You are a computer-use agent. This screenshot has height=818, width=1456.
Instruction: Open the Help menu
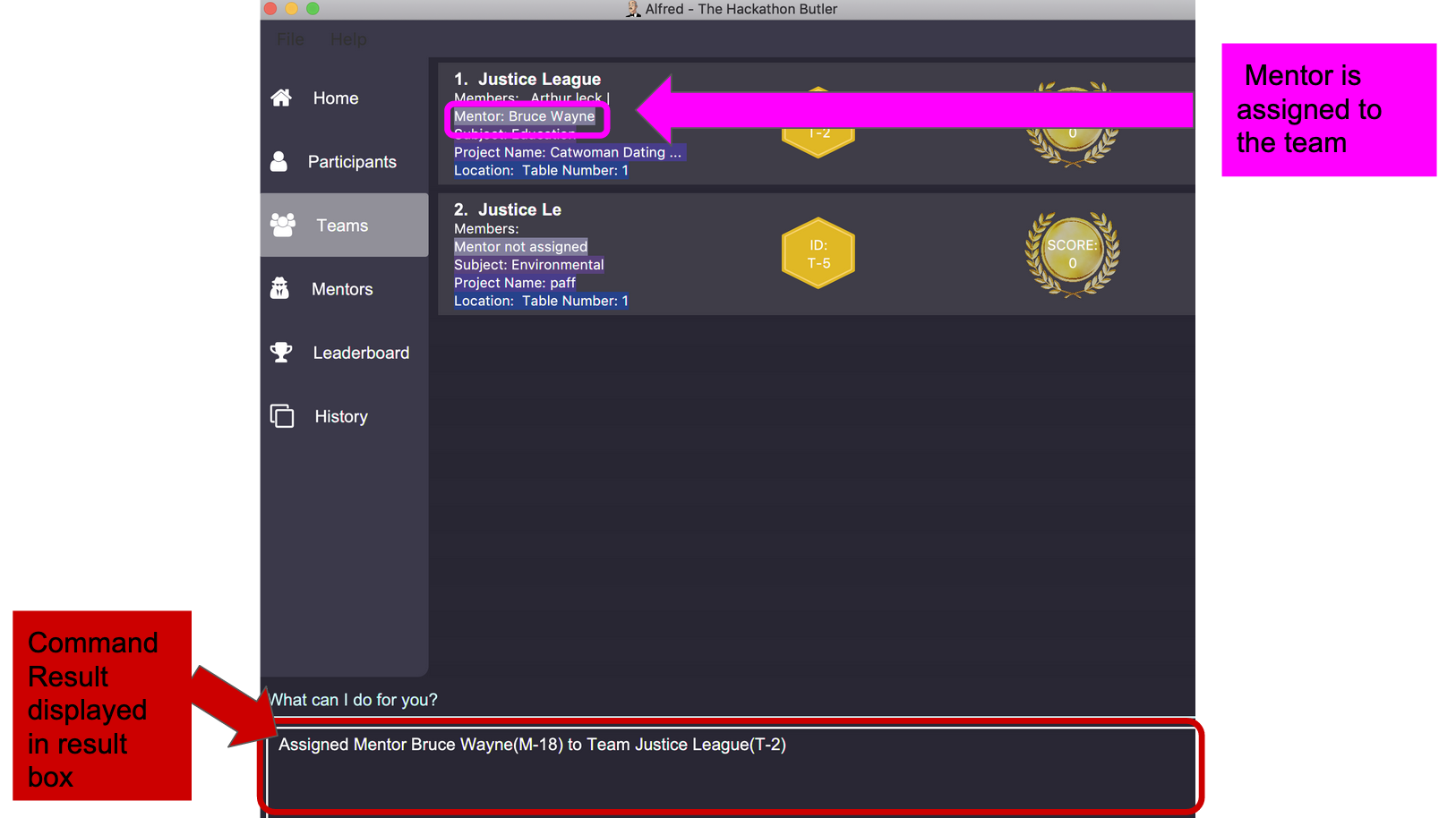348,39
